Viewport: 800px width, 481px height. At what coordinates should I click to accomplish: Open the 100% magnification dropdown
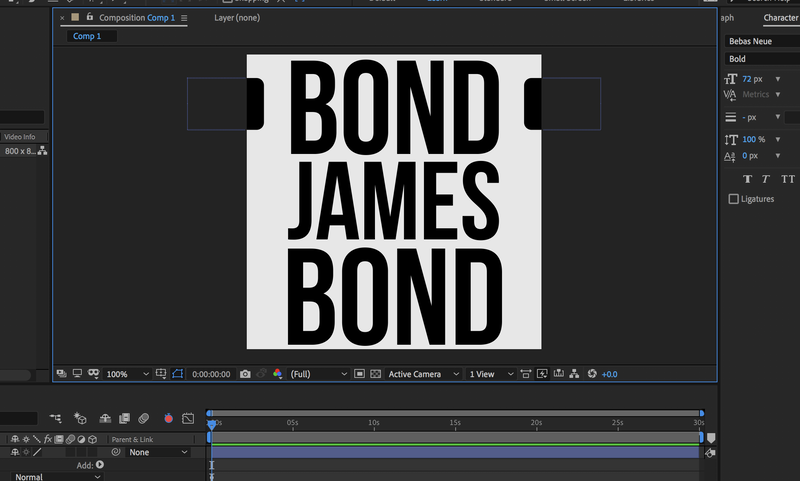point(127,374)
